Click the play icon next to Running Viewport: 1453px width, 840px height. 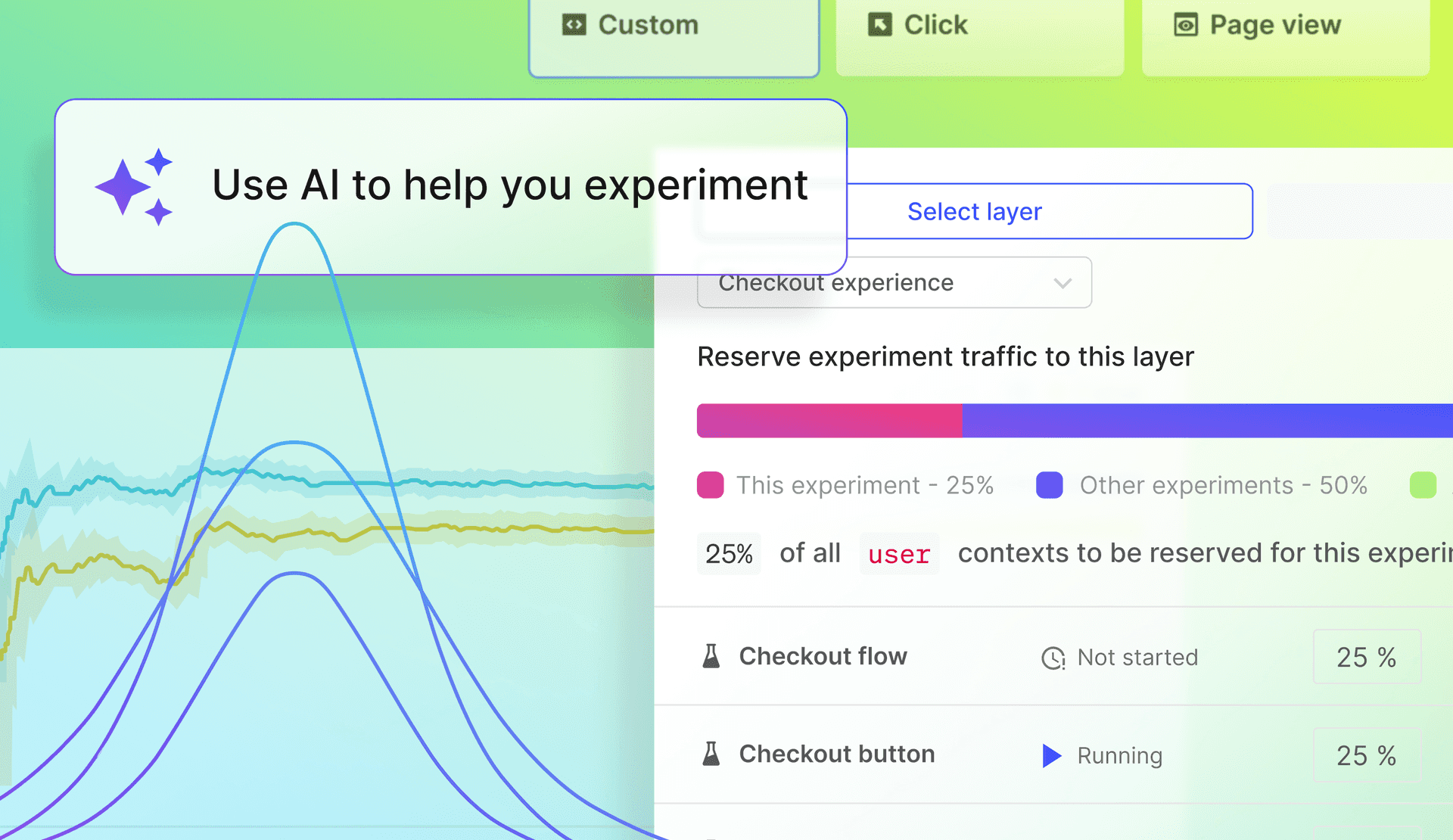[x=1051, y=754]
